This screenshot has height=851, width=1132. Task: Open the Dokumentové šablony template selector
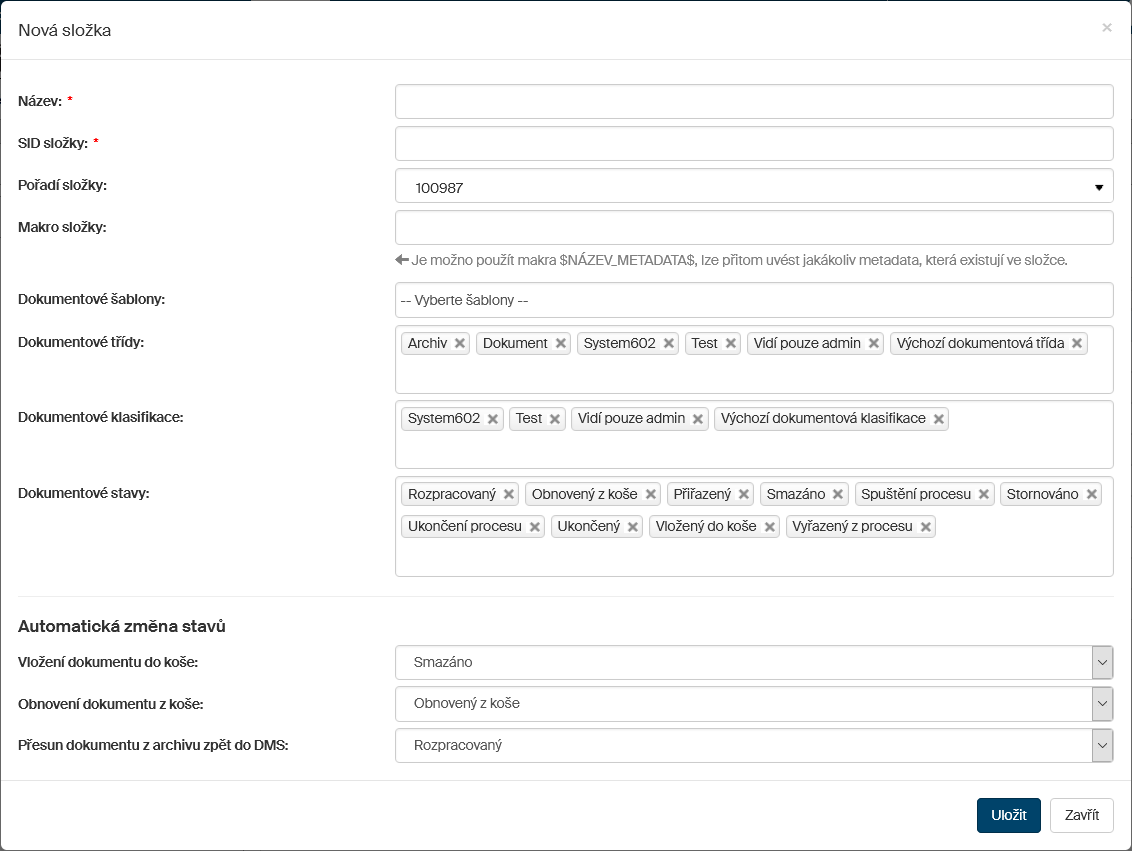754,300
